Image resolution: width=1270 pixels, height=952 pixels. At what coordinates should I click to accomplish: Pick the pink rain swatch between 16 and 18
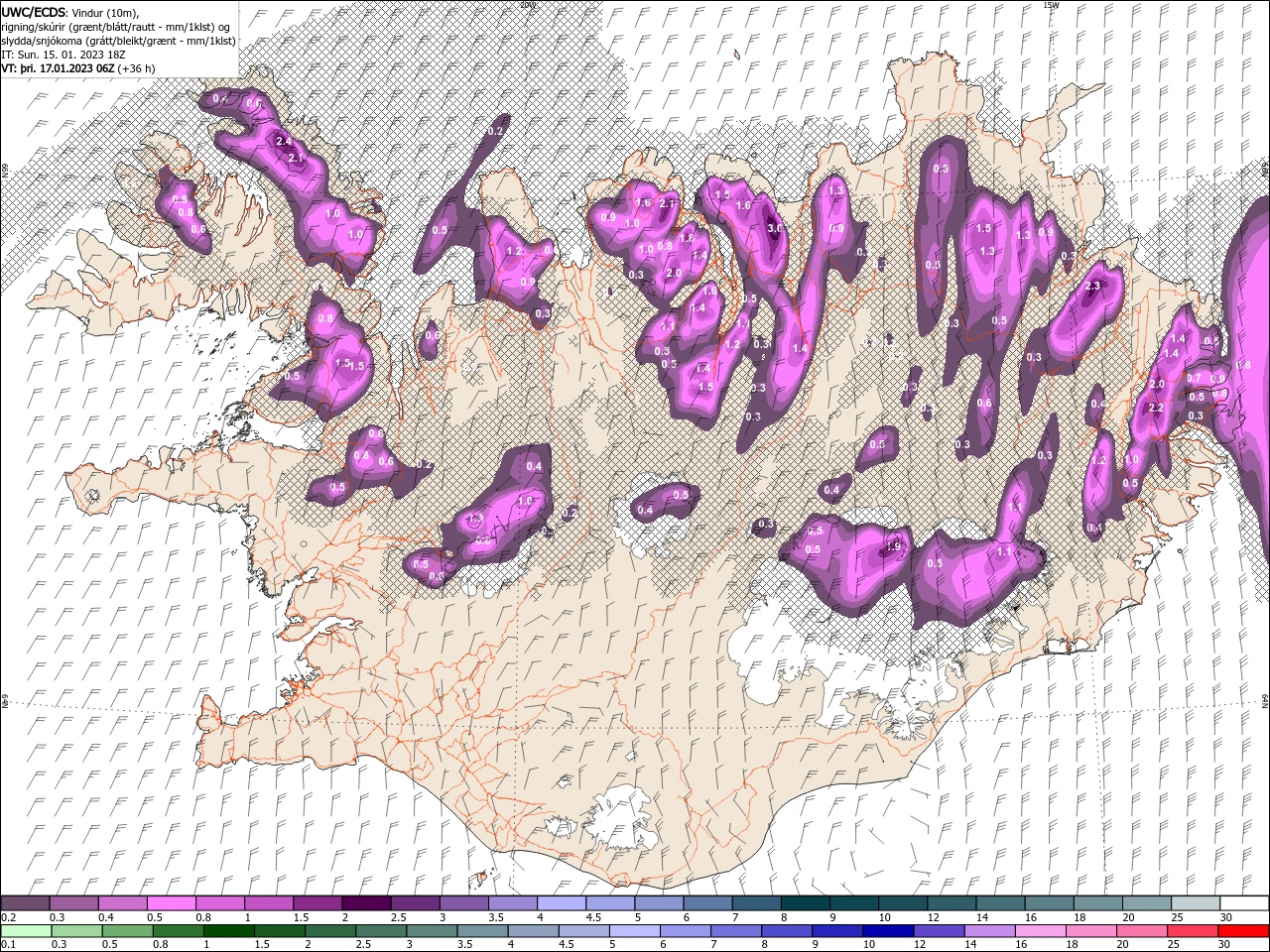click(x=1040, y=931)
